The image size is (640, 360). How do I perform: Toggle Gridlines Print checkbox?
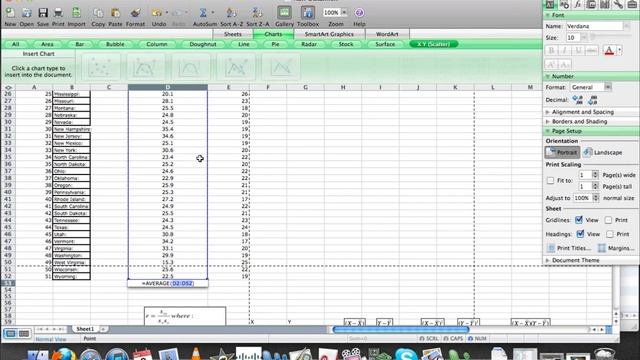(x=609, y=220)
